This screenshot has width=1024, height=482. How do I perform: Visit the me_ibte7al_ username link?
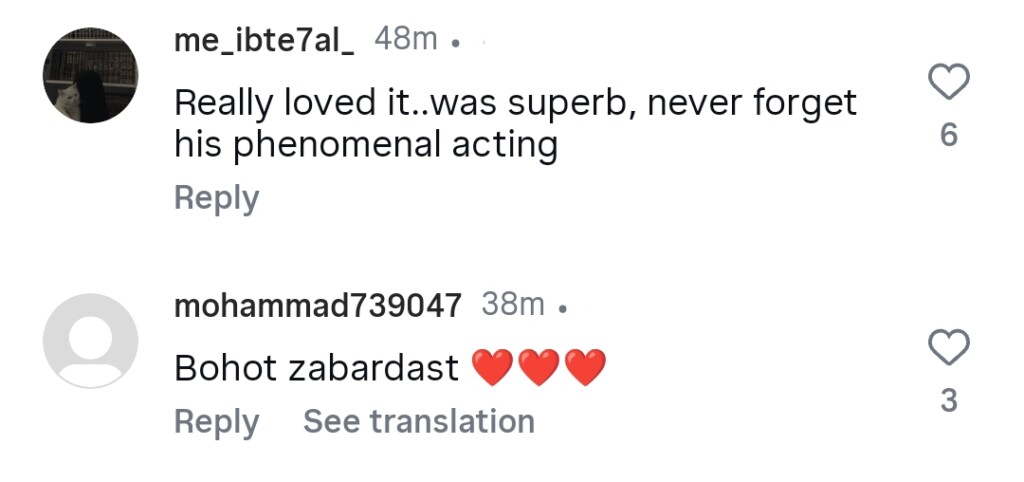point(264,40)
